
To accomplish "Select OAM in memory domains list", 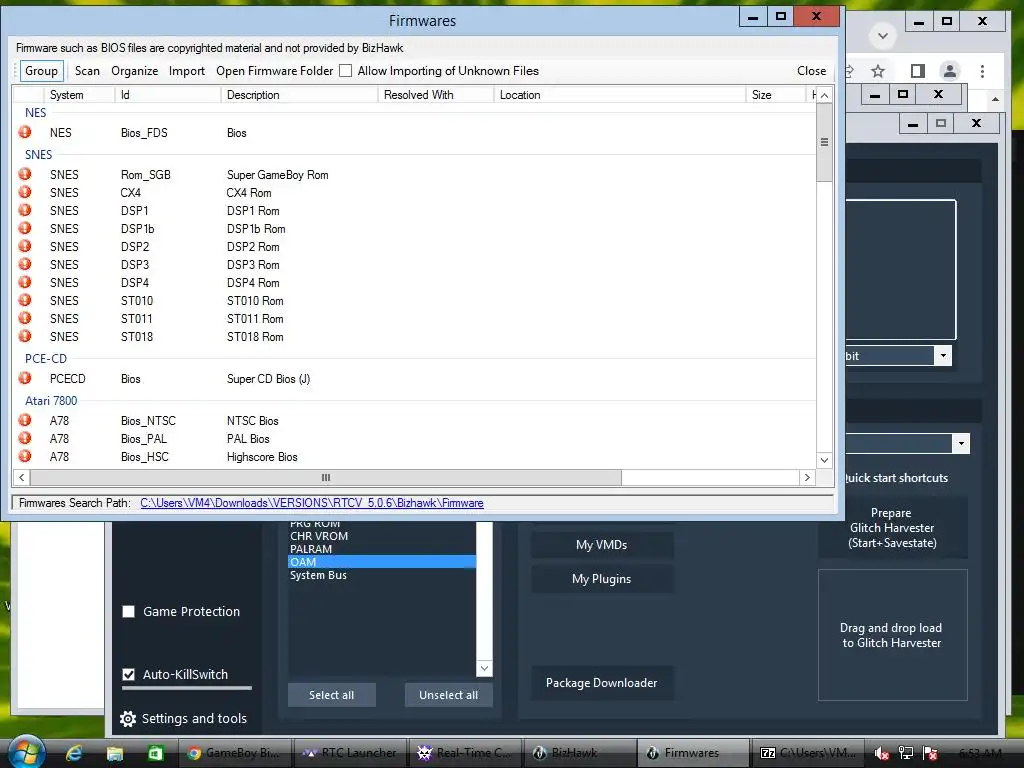I will pyautogui.click(x=381, y=562).
